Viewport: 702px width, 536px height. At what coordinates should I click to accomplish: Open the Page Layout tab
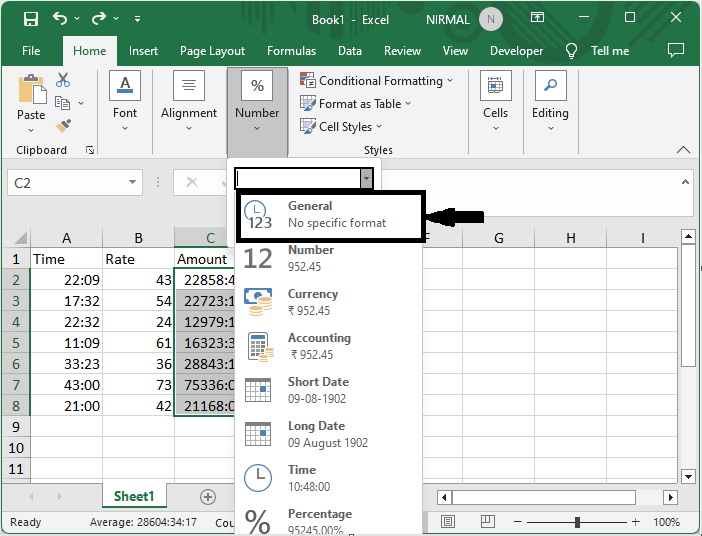pyautogui.click(x=212, y=51)
